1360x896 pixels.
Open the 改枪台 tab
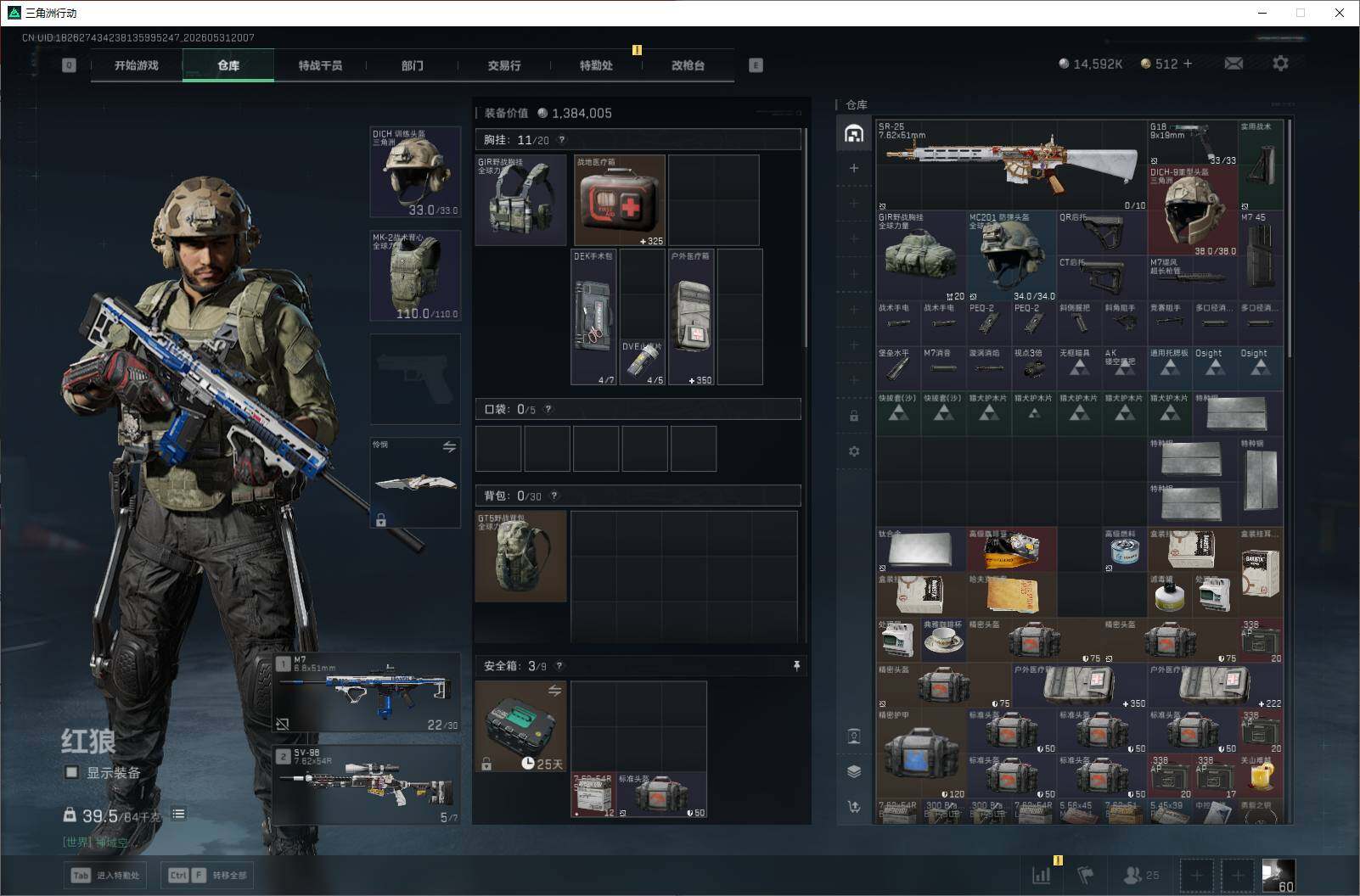pos(688,65)
